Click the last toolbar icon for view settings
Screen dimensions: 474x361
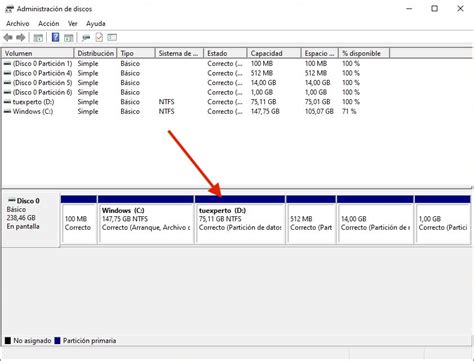pos(112,37)
